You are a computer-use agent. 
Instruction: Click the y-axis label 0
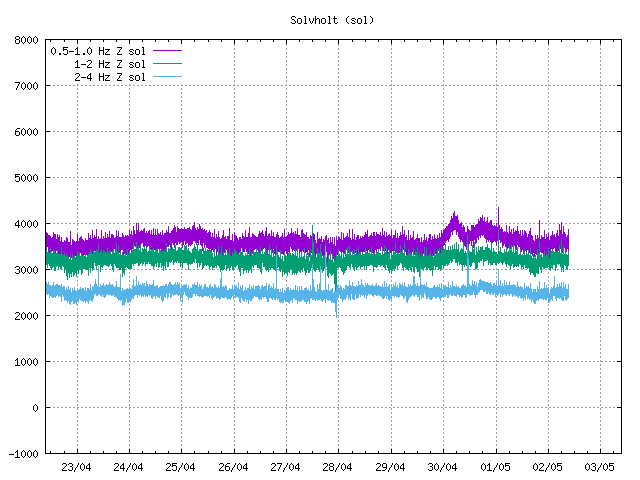[x=36, y=408]
